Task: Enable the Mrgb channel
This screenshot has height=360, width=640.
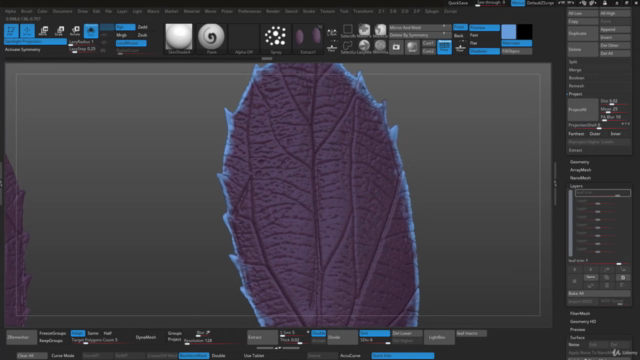Action: [122, 35]
